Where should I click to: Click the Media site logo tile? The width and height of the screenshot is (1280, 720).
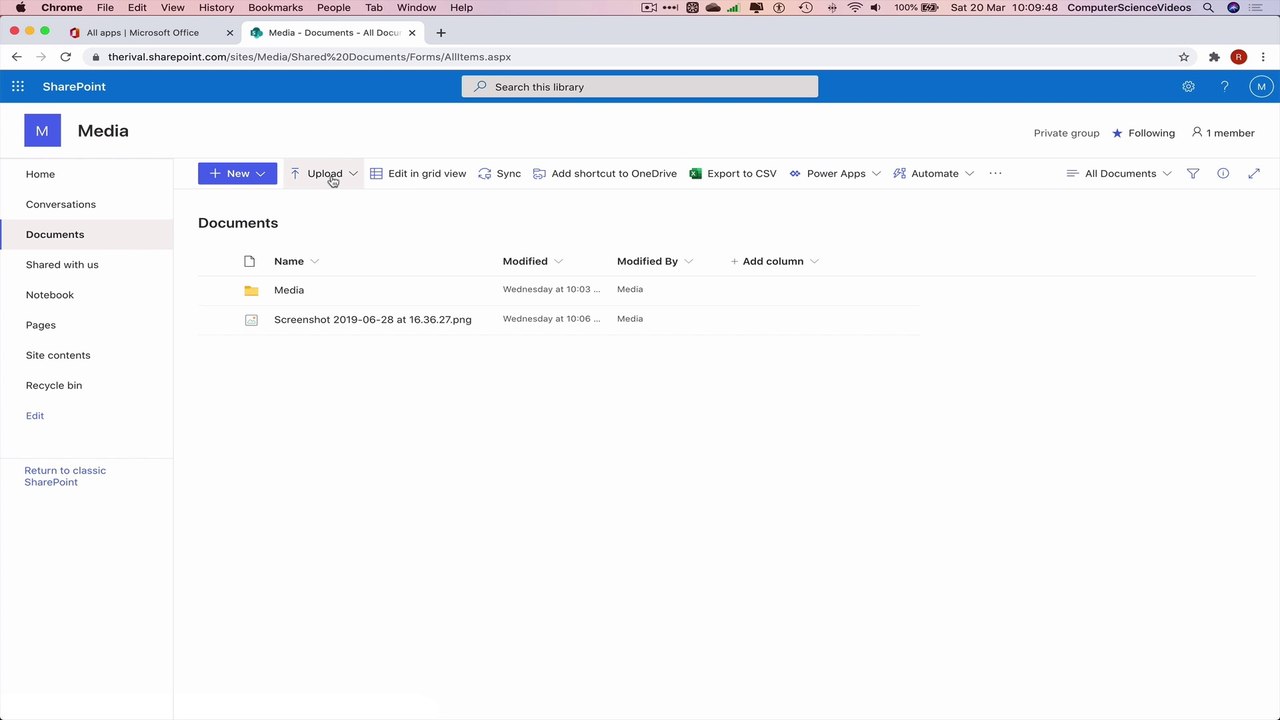pos(42,131)
